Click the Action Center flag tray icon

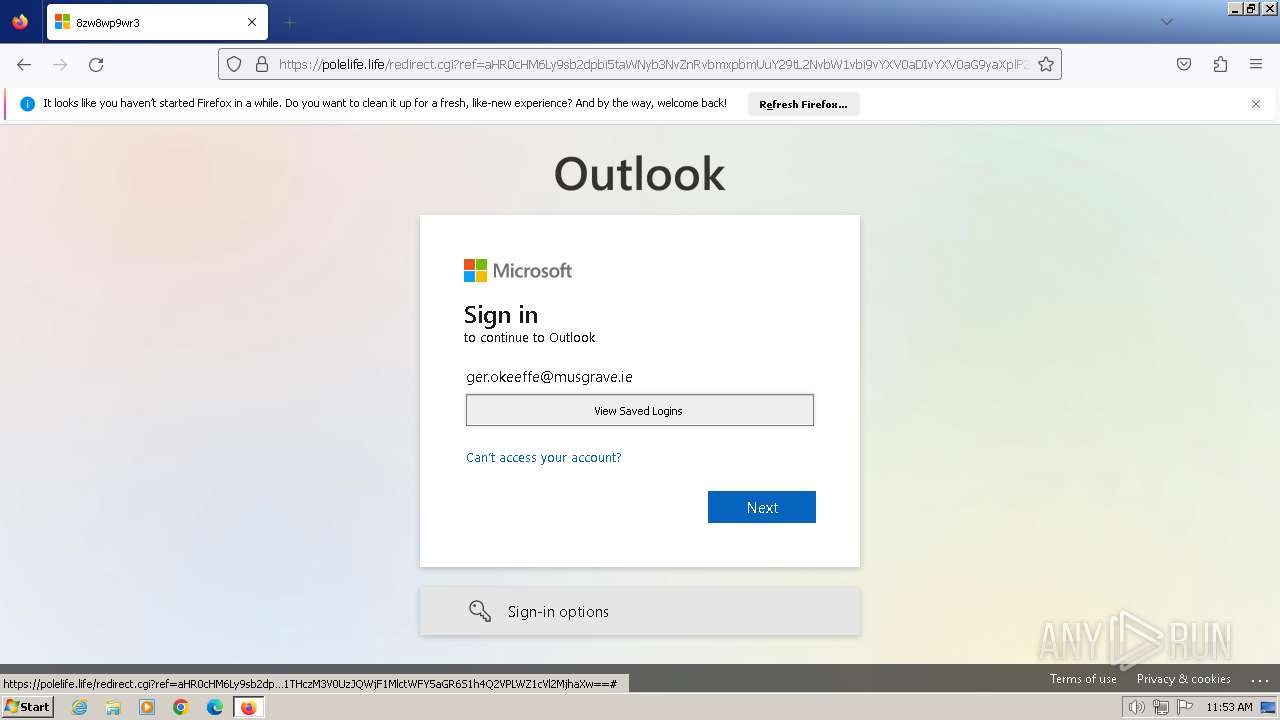pyautogui.click(x=1185, y=707)
